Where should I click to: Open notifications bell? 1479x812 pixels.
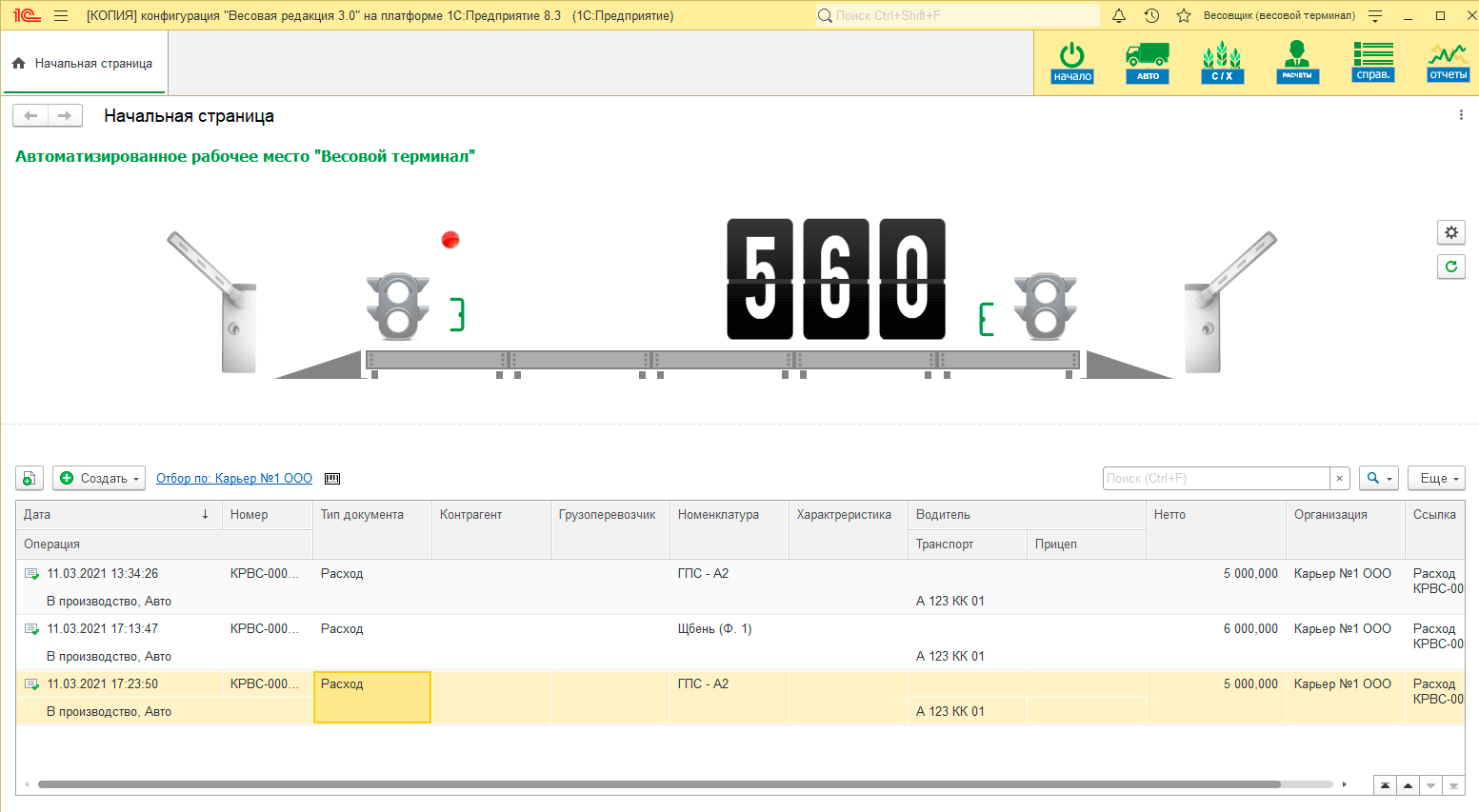1119,15
